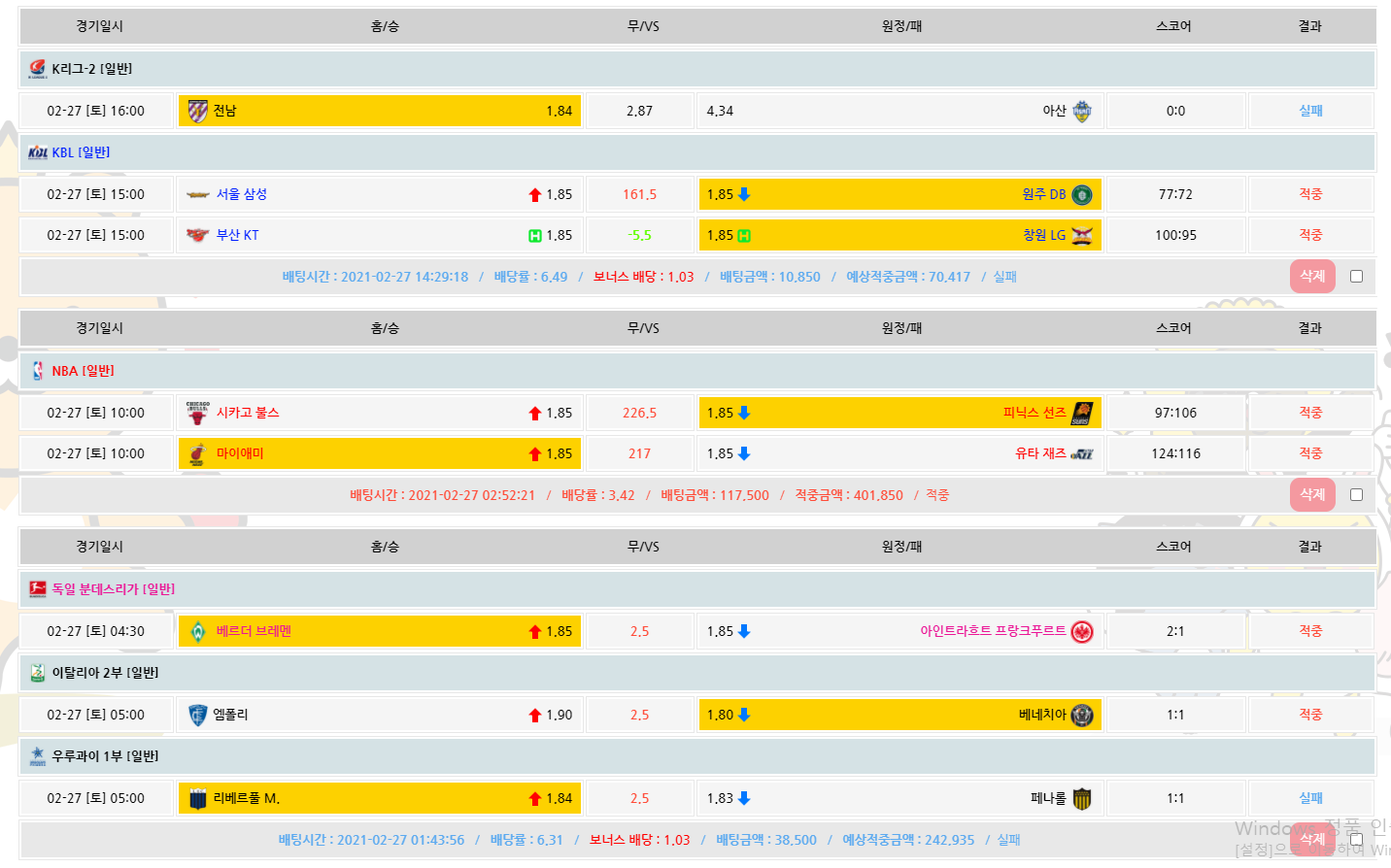The image size is (1391, 868).
Task: Check the box for the 02-27 14:29:18 bet
Action: tap(1356, 277)
